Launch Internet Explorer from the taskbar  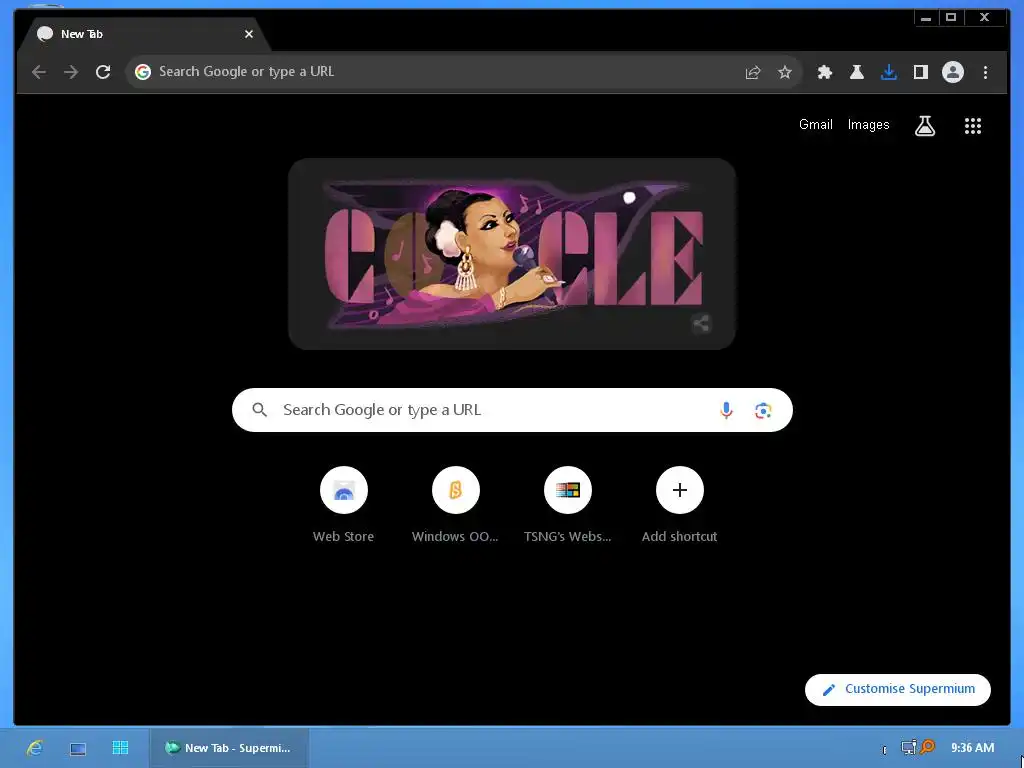point(35,748)
